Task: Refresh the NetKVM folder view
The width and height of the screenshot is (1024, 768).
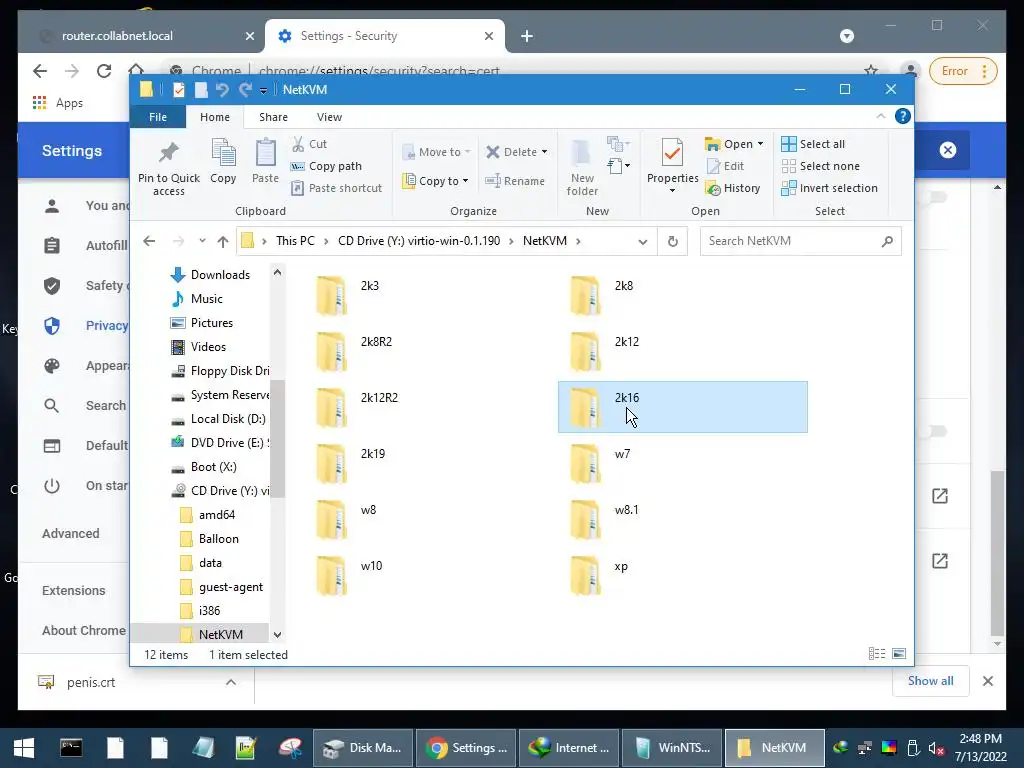Action: coord(673,242)
